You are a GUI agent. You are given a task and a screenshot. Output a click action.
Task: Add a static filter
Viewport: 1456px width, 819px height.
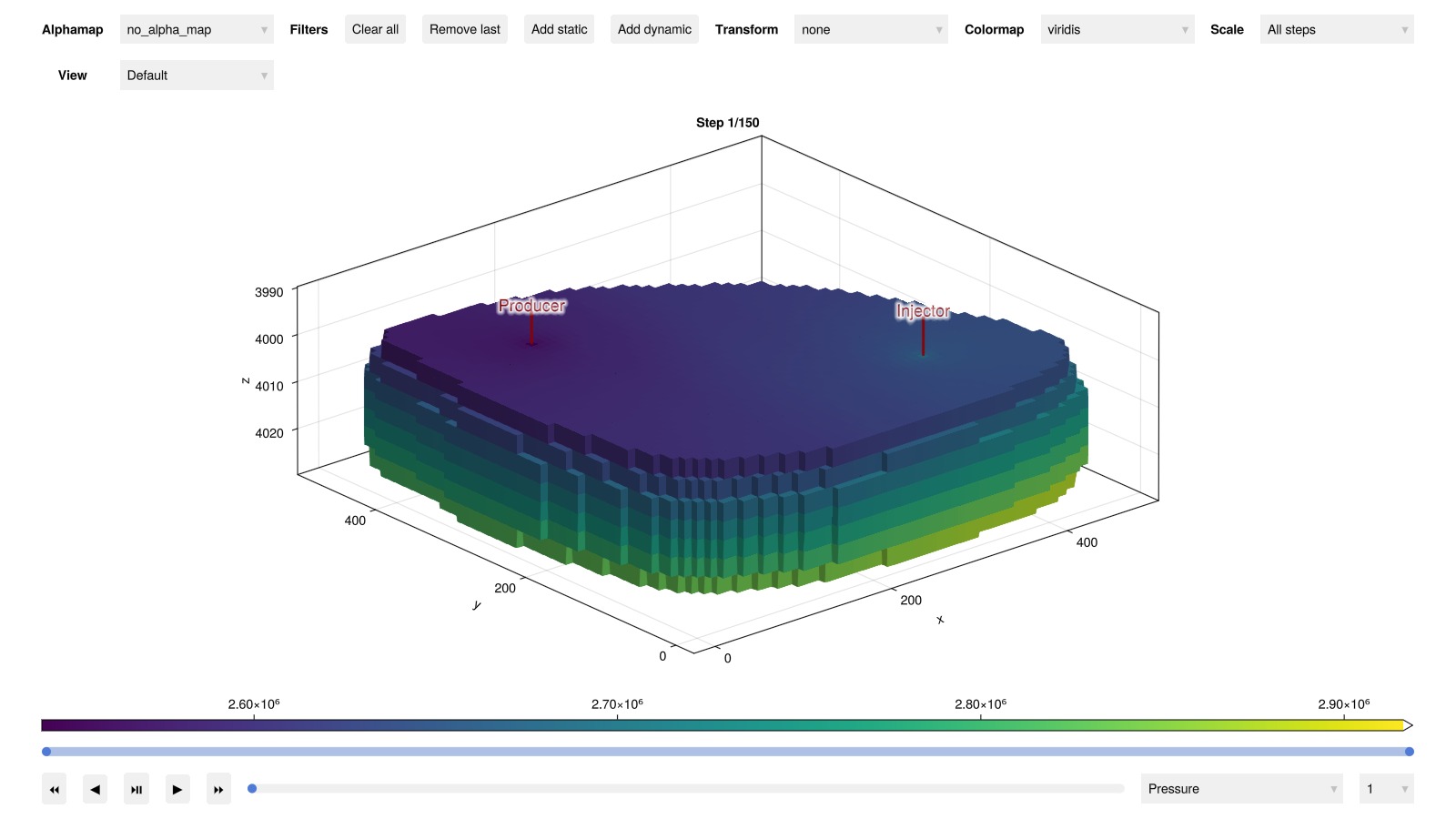pos(559,29)
